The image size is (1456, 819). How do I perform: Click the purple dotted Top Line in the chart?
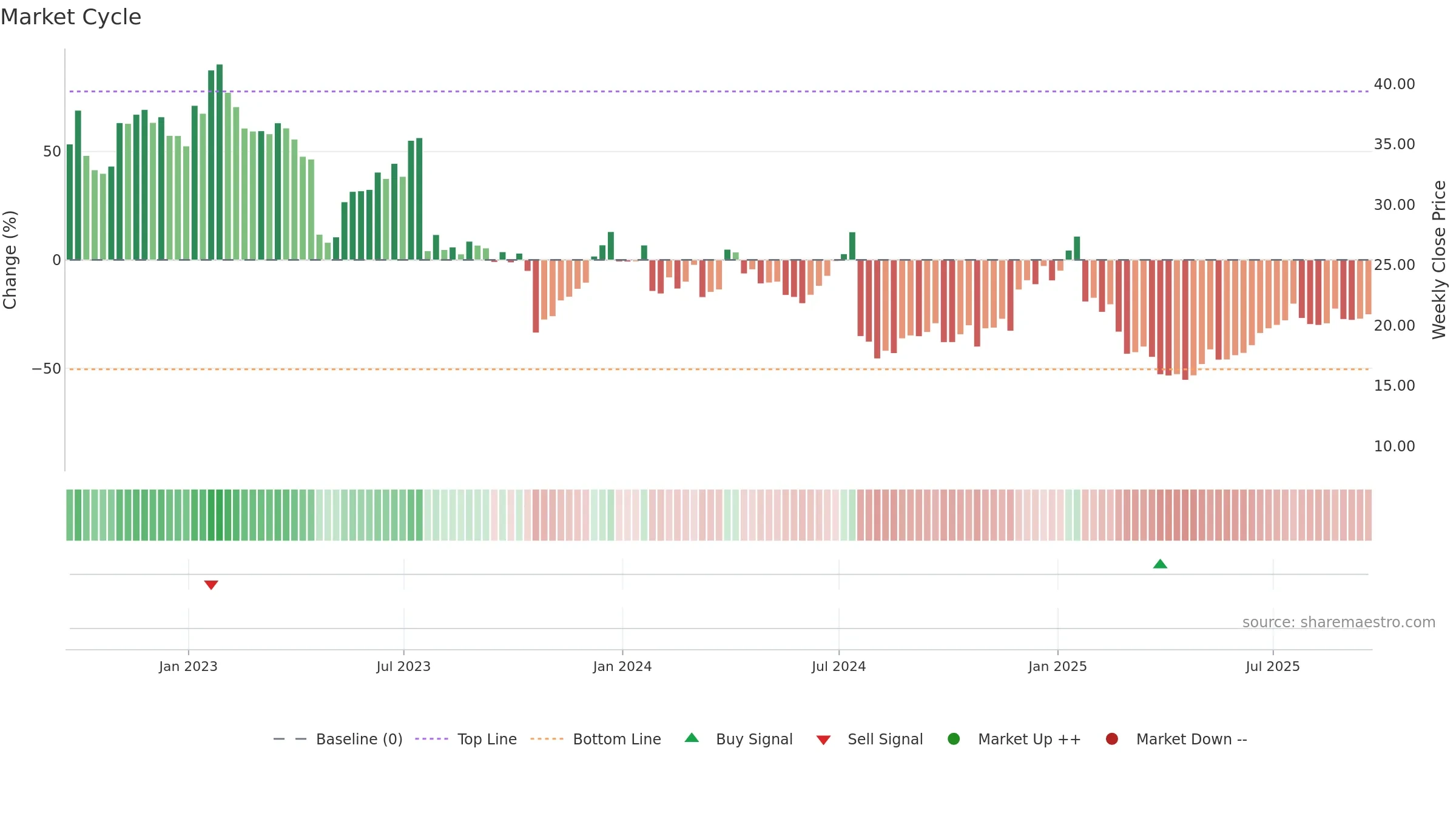tap(719, 92)
